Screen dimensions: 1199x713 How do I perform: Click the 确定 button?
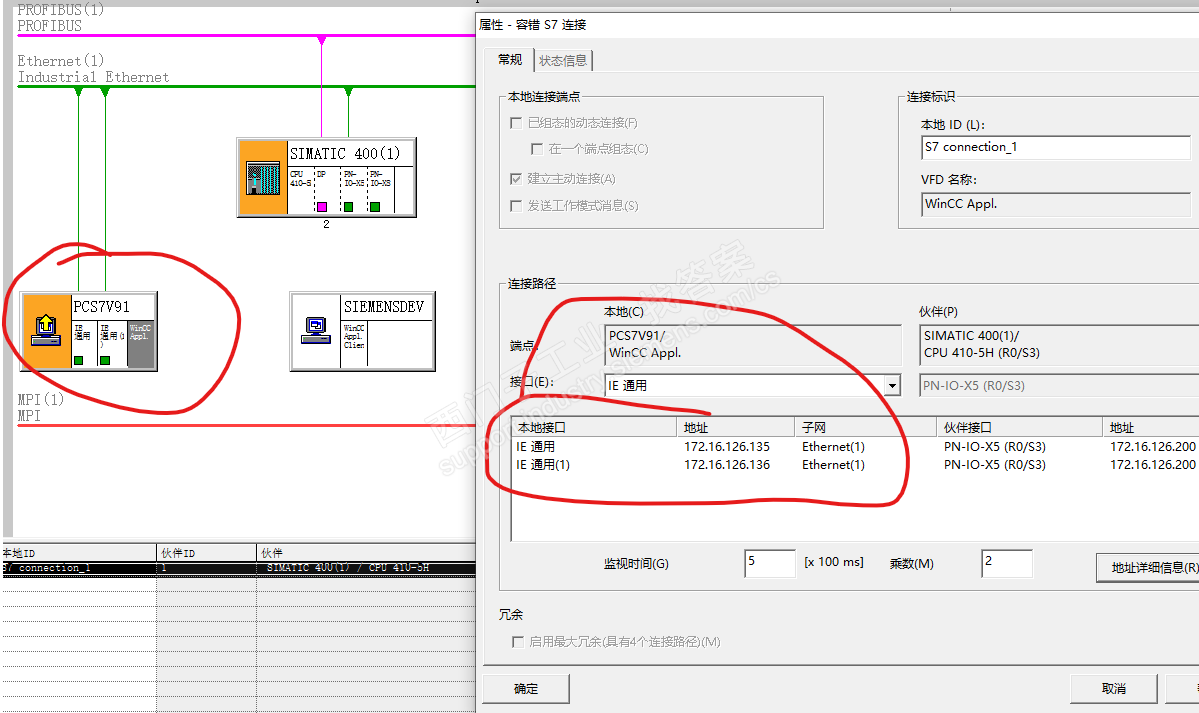point(526,689)
